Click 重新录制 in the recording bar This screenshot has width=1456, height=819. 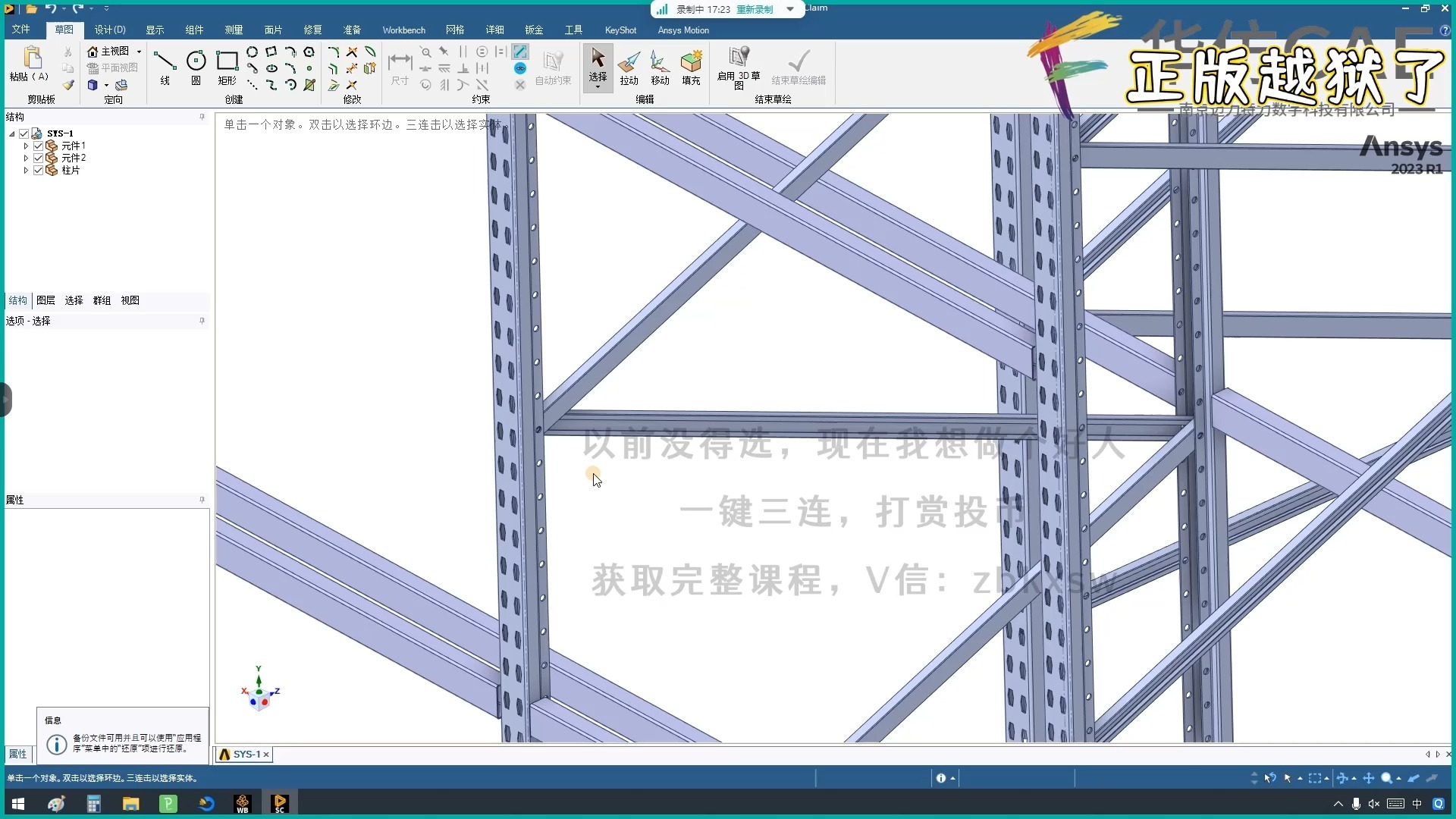(x=755, y=10)
